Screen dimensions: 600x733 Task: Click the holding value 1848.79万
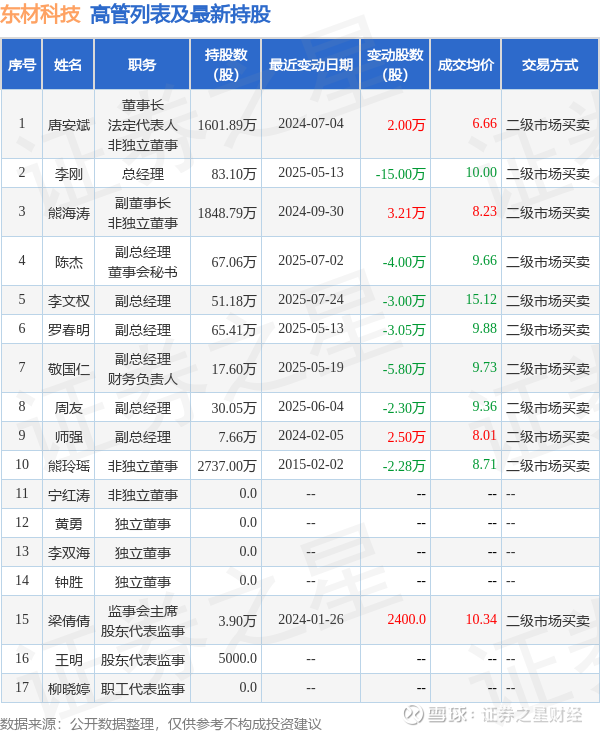[227, 213]
